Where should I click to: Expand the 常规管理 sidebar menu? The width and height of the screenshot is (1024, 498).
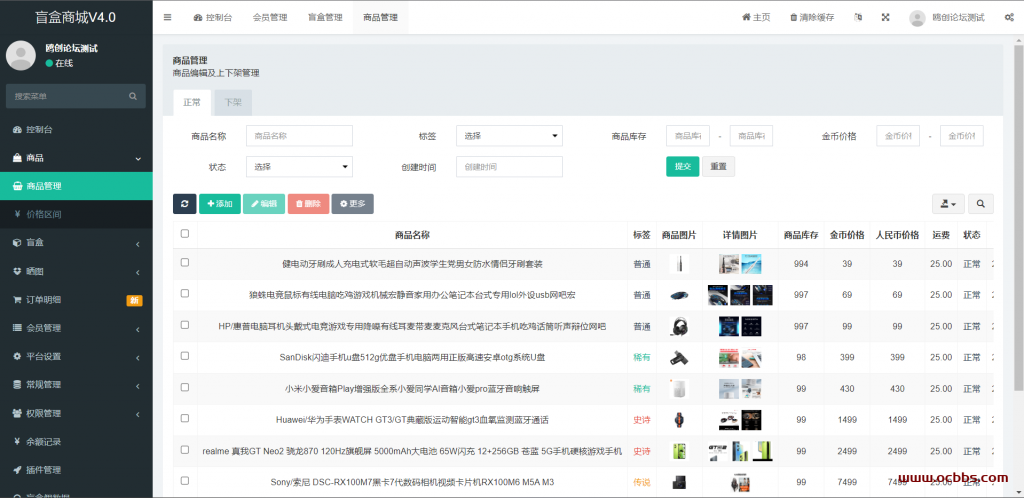(x=76, y=384)
